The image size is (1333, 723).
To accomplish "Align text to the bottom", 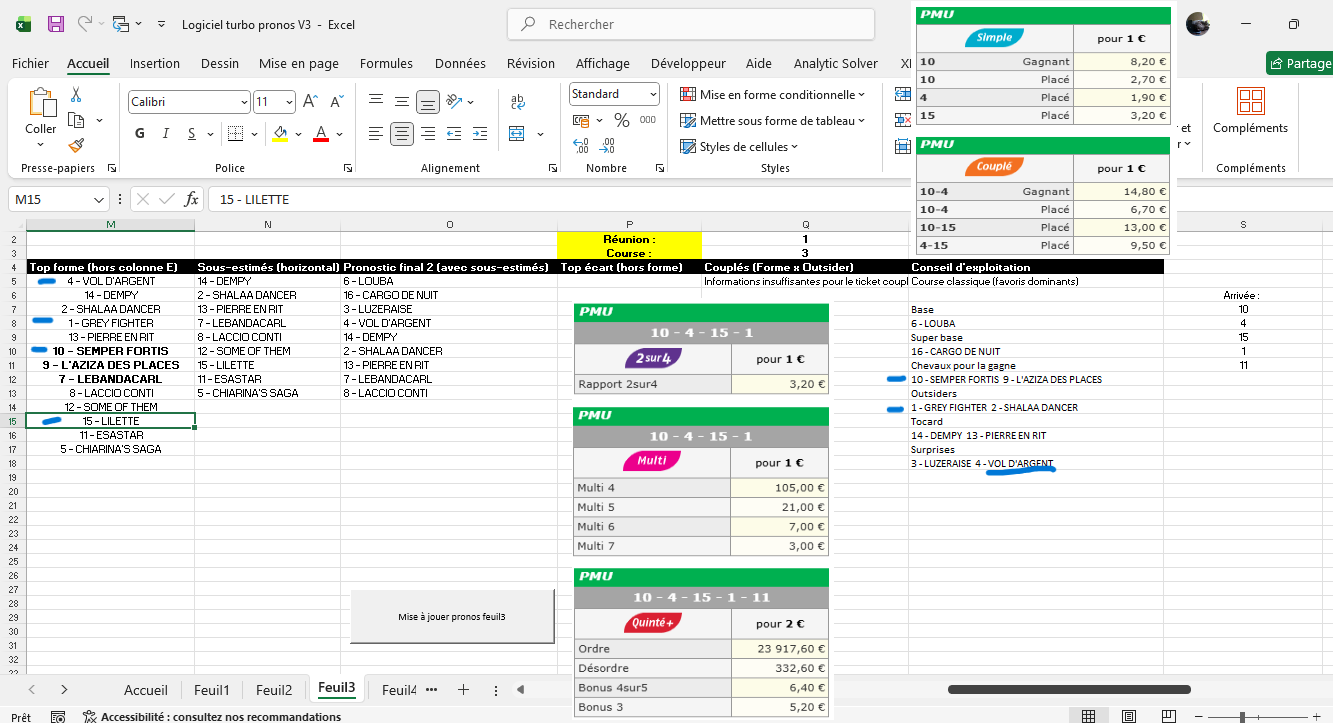I will [x=428, y=101].
